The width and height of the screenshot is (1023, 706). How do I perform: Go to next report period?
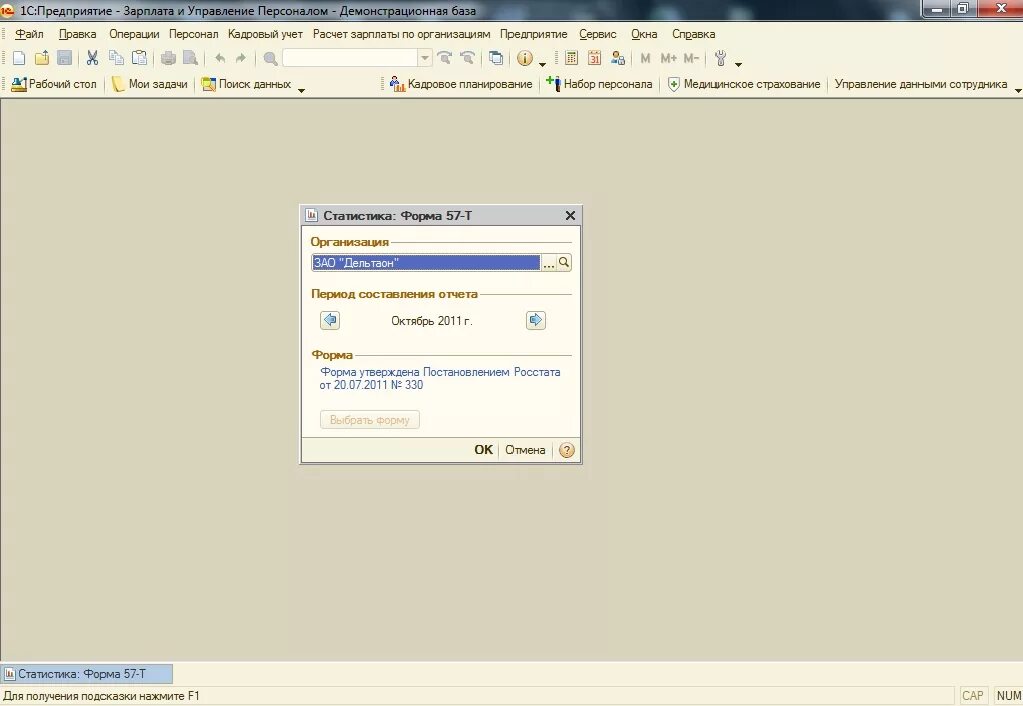click(x=536, y=320)
